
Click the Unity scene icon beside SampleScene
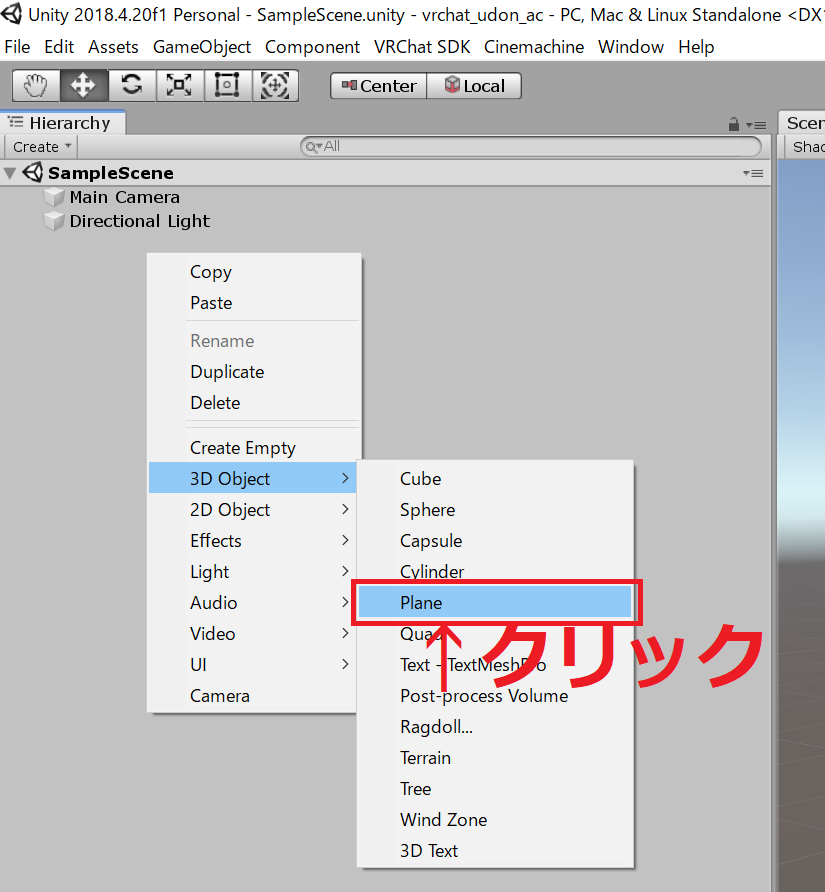pyautogui.click(x=32, y=172)
